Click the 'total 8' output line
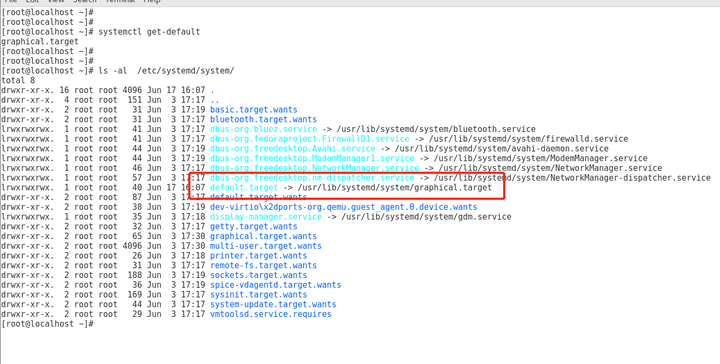Screen dimensions: 720x364 click(x=18, y=80)
